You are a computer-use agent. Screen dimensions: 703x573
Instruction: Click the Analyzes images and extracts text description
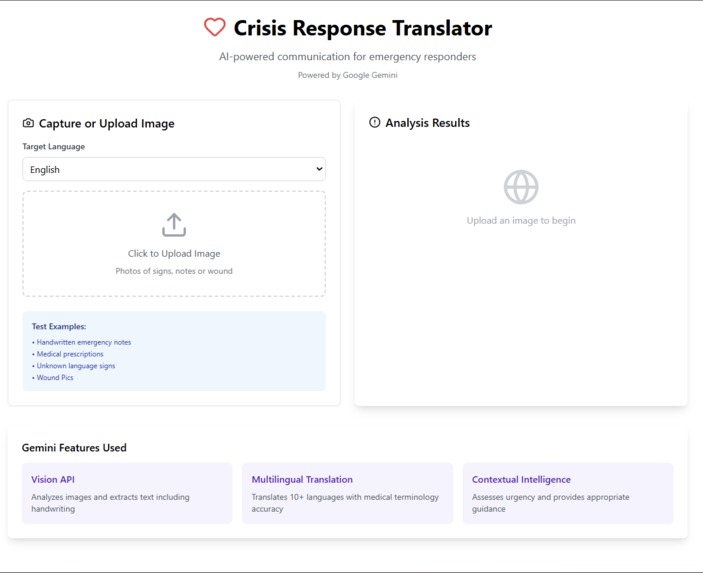point(110,503)
